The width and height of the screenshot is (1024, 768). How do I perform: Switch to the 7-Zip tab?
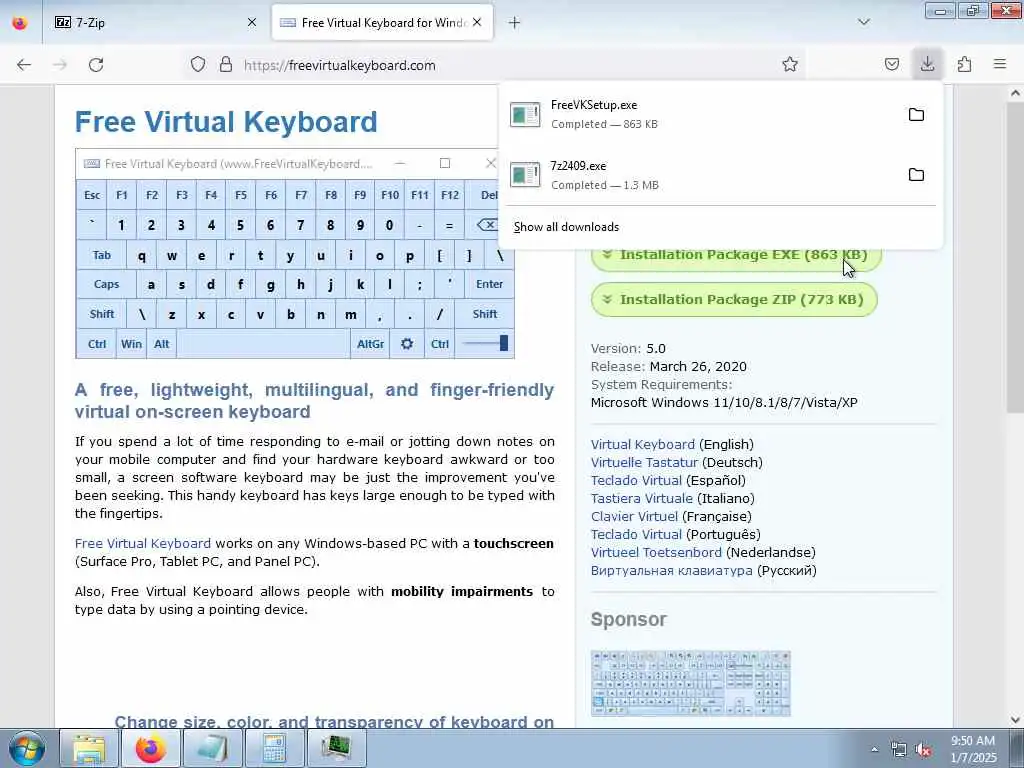pyautogui.click(x=153, y=22)
